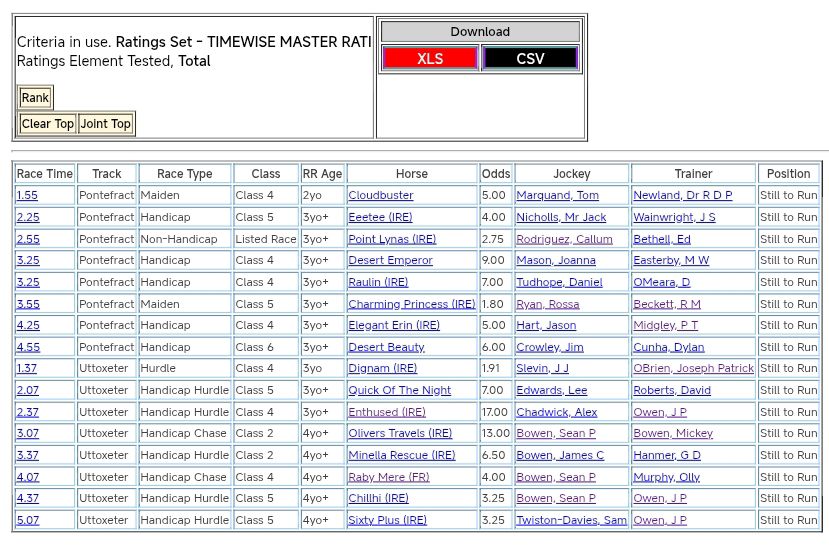Open trainer Wainwright, J S link

[674, 217]
